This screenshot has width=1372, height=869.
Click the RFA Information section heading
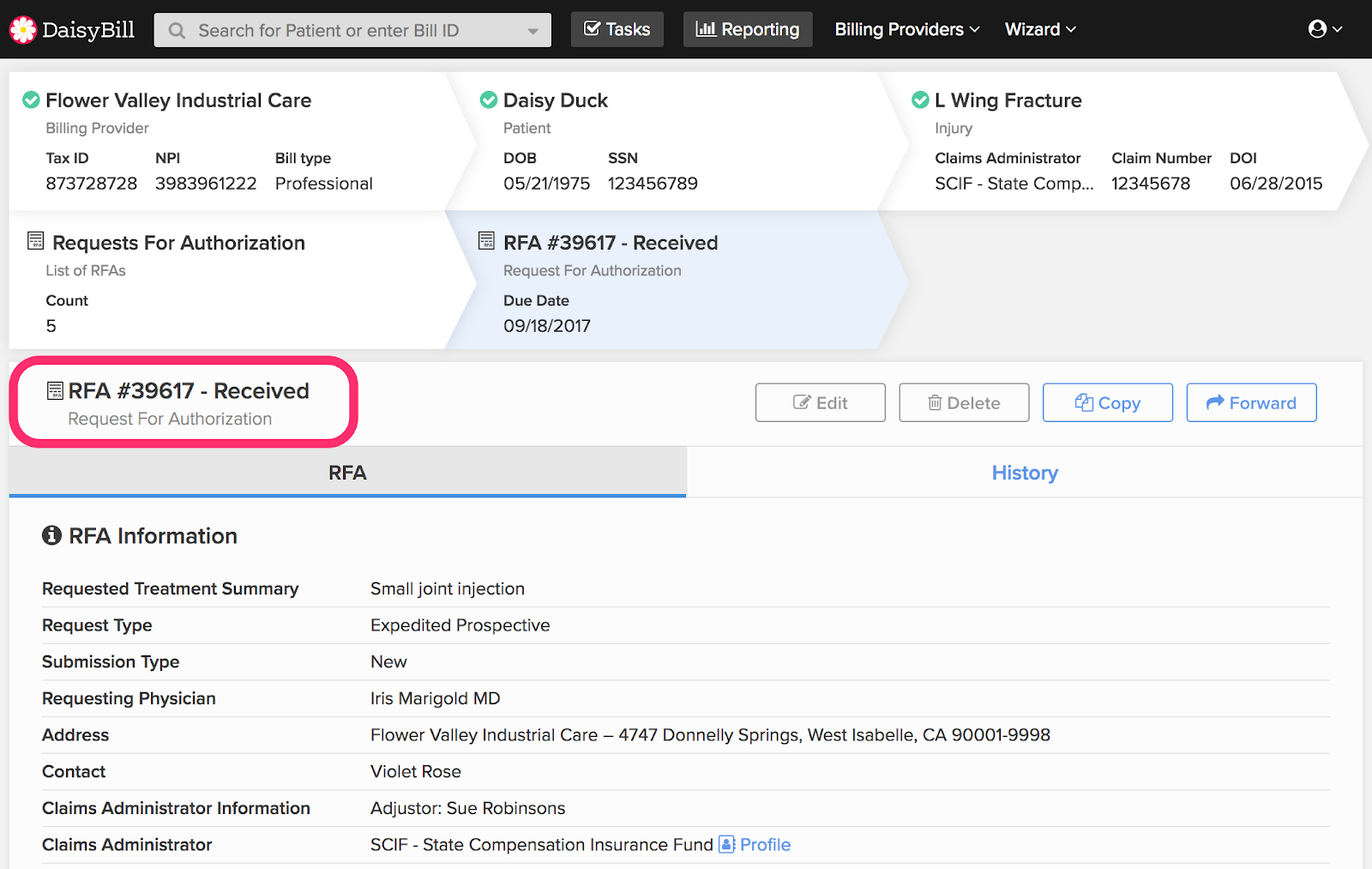click(x=153, y=536)
